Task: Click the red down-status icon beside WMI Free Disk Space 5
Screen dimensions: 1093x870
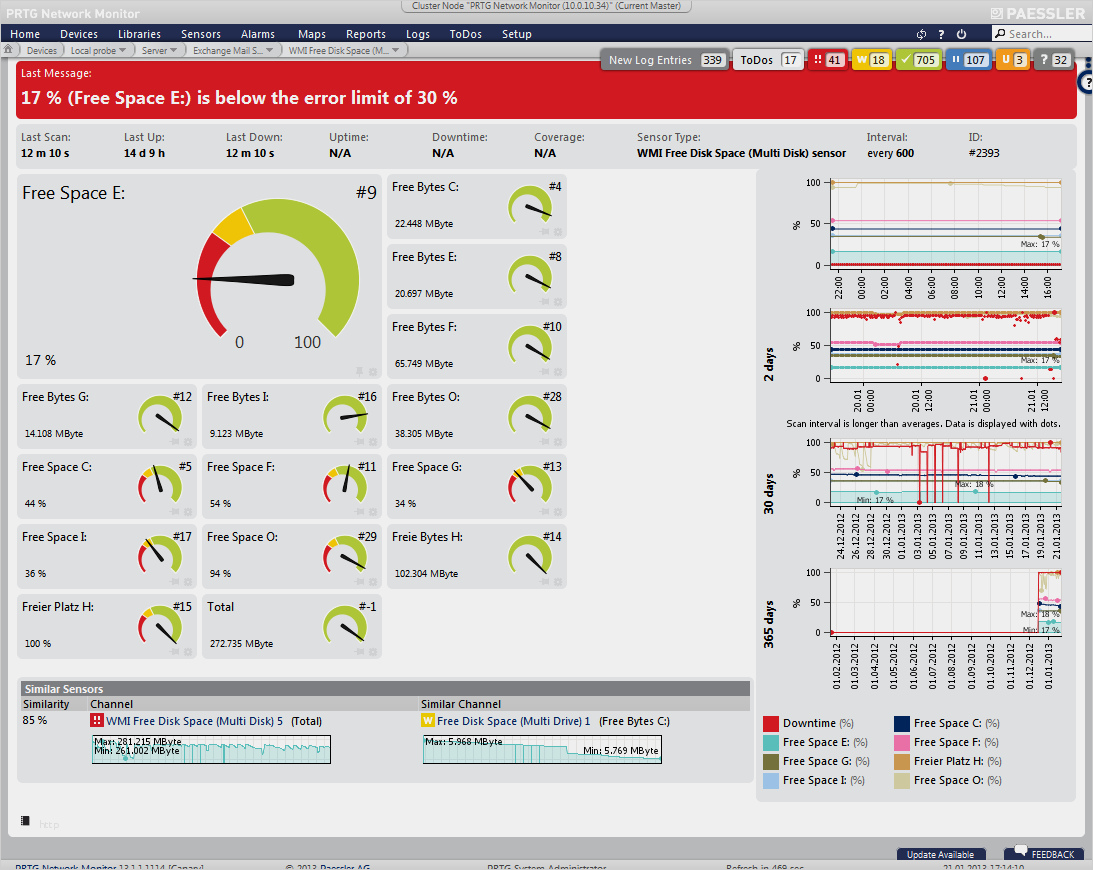Action: [x=97, y=721]
